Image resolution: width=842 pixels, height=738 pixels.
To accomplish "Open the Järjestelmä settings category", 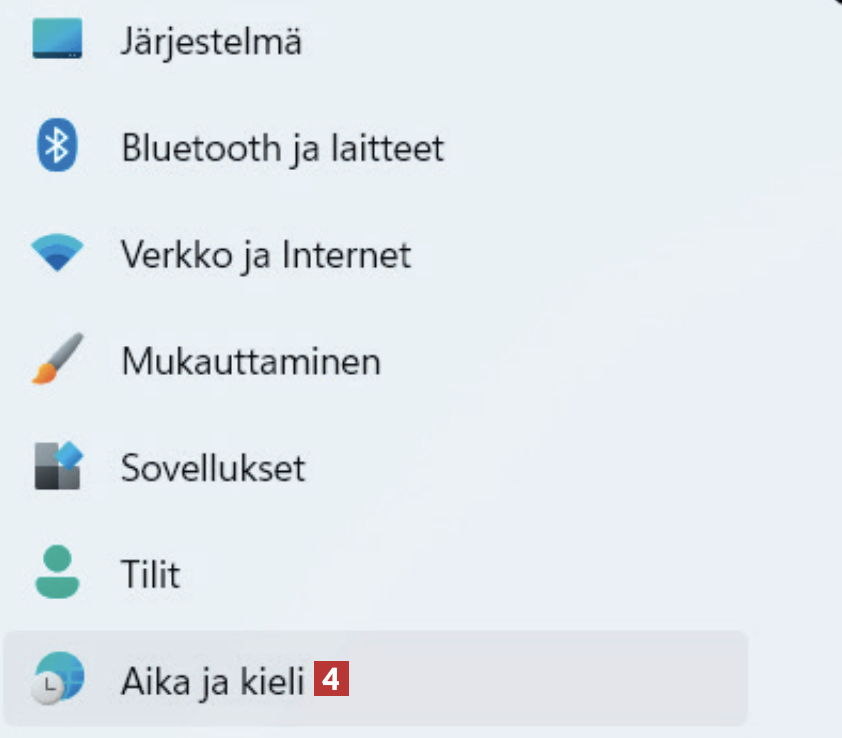I will pos(211,42).
